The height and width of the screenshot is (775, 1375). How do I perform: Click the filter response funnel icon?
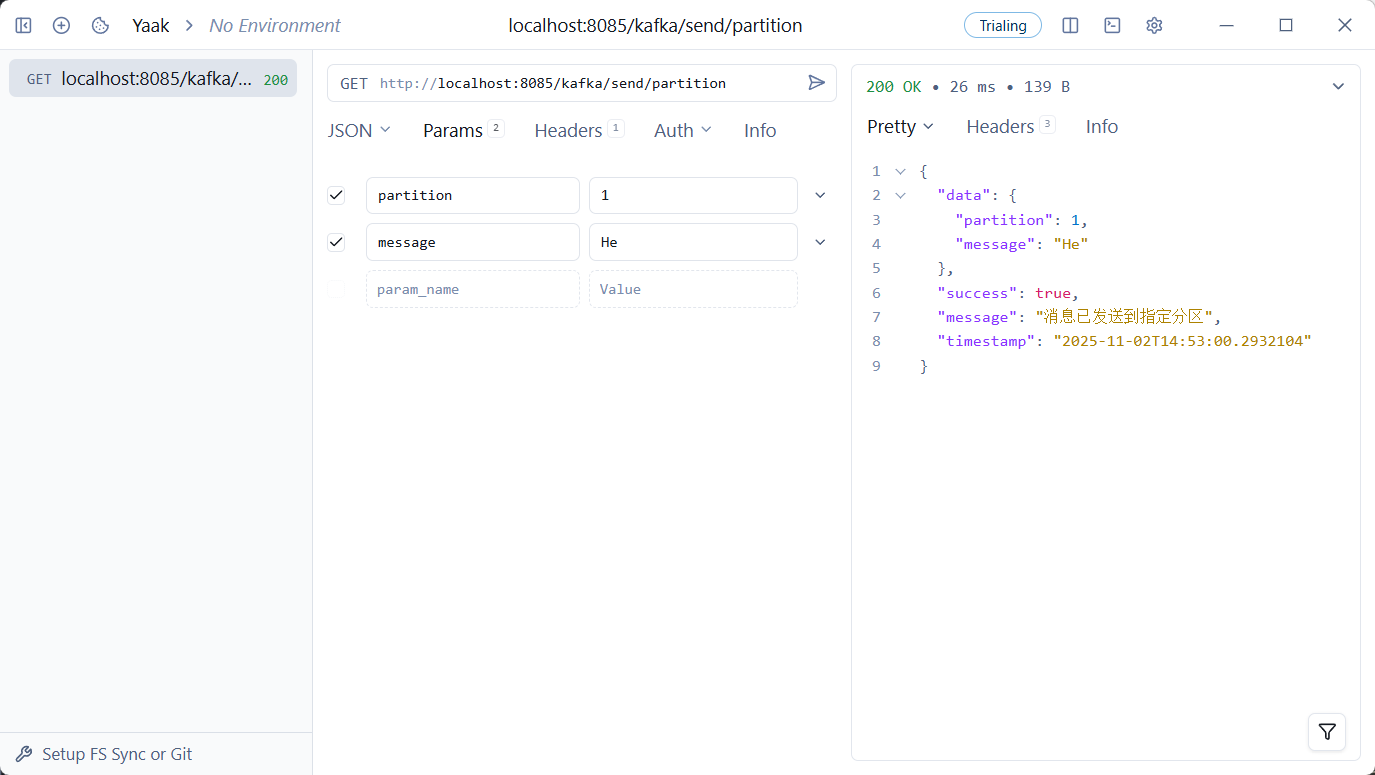pos(1326,732)
